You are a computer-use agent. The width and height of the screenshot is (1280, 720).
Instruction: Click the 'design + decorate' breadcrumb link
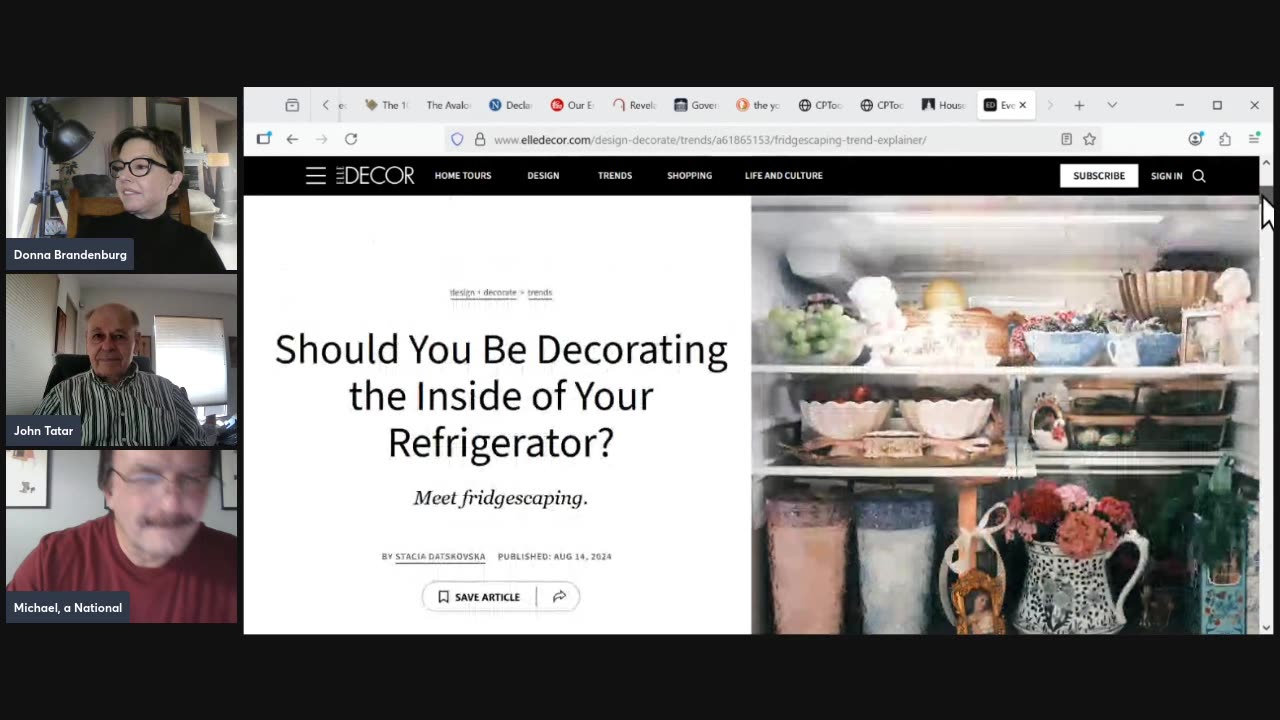coord(483,293)
